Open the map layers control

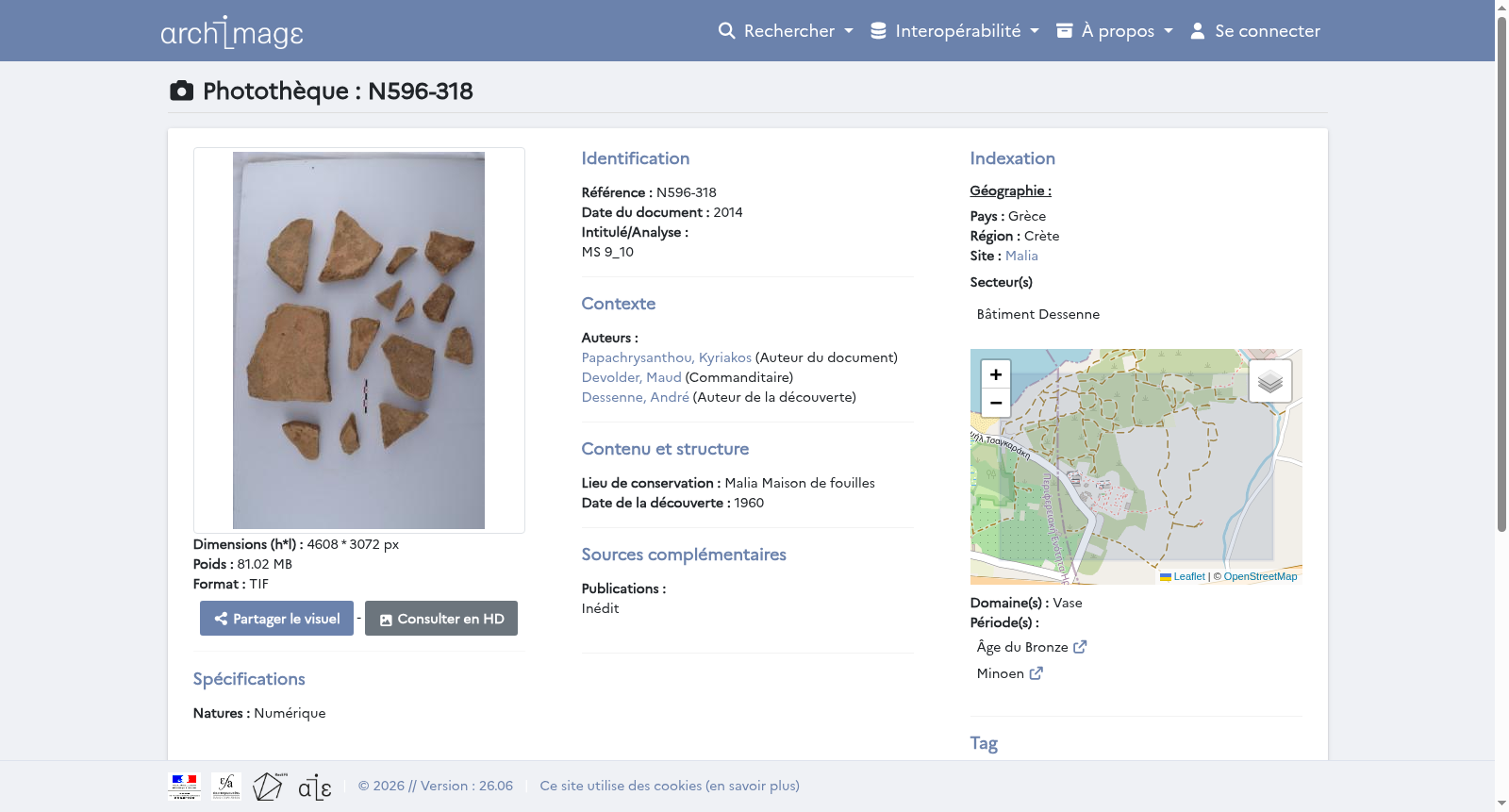click(x=1270, y=381)
